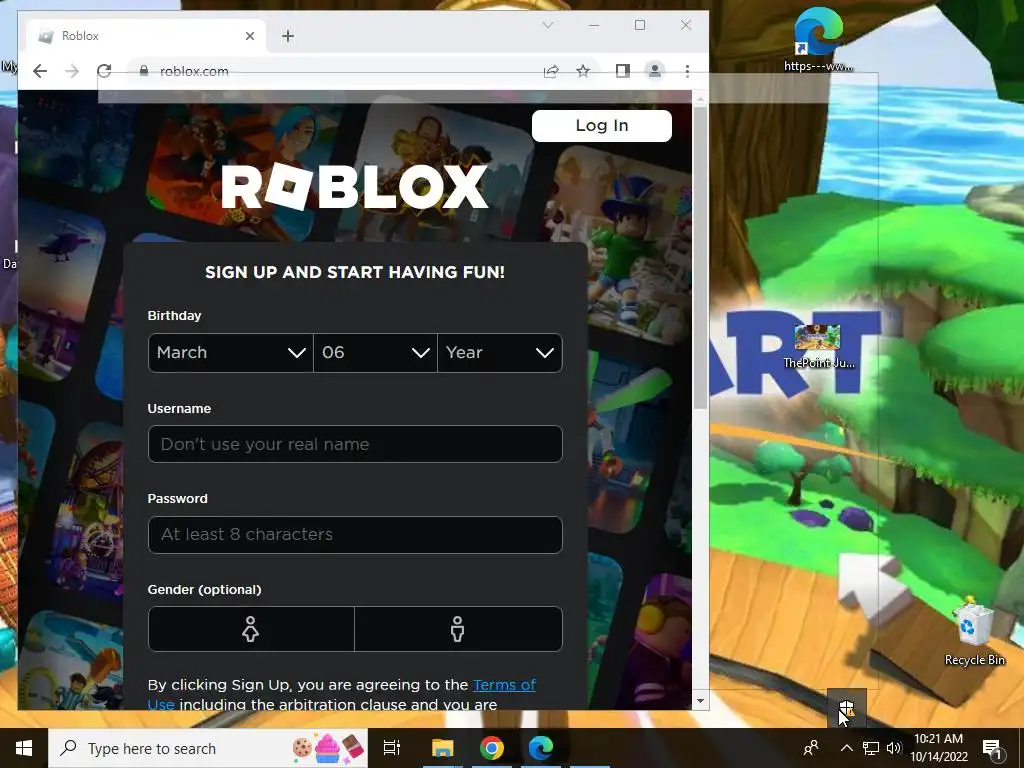Open the volume speaker tray icon
The height and width of the screenshot is (768, 1024).
[x=894, y=748]
